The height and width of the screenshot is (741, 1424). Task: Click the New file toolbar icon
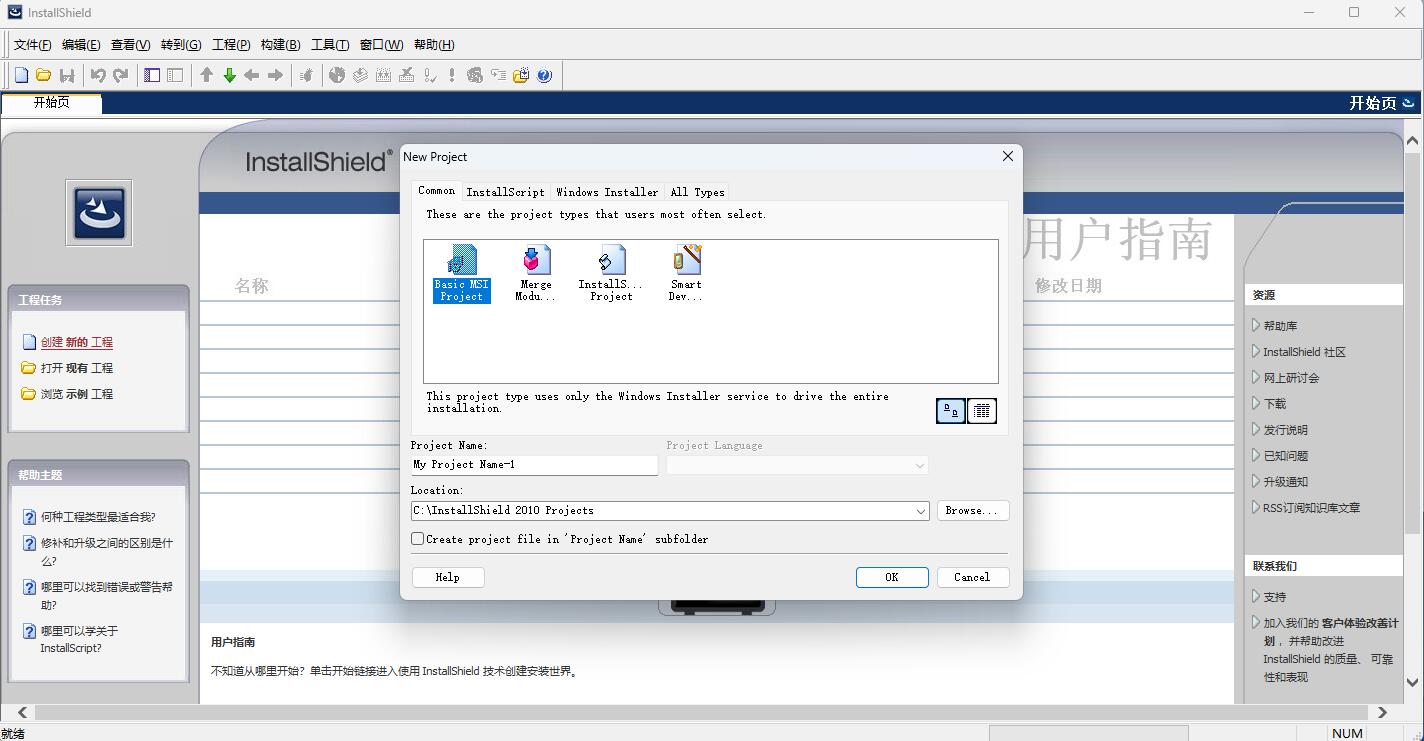[21, 75]
